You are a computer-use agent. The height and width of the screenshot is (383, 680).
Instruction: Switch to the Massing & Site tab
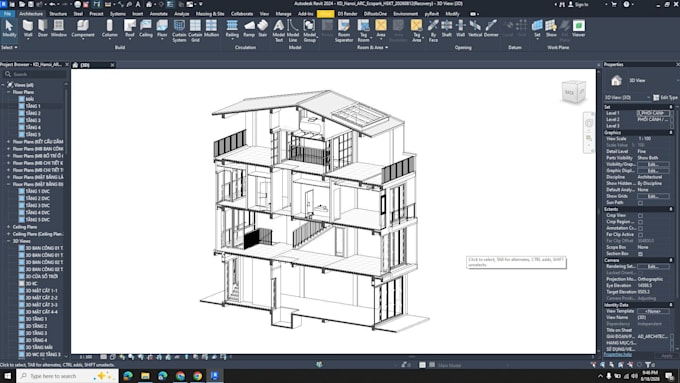[x=210, y=14]
